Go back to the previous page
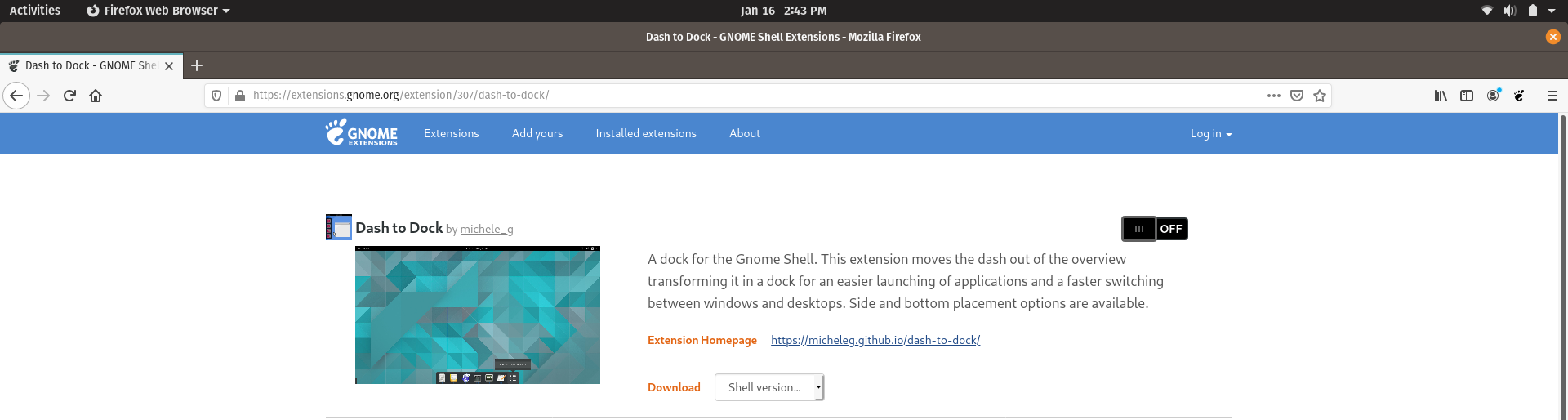The width and height of the screenshot is (1568, 420). click(16, 96)
